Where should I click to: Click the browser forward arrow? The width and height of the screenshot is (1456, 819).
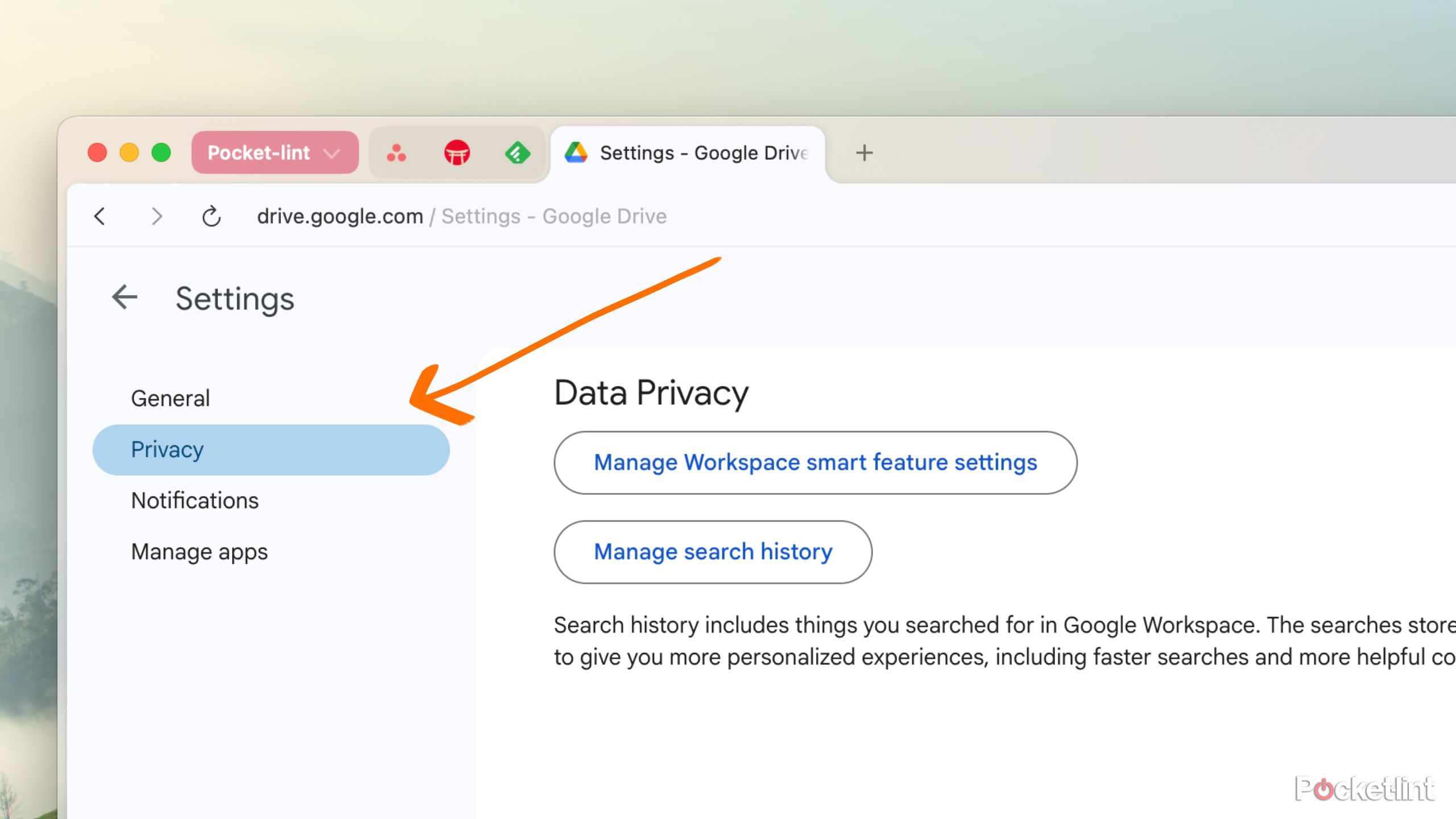tap(157, 216)
